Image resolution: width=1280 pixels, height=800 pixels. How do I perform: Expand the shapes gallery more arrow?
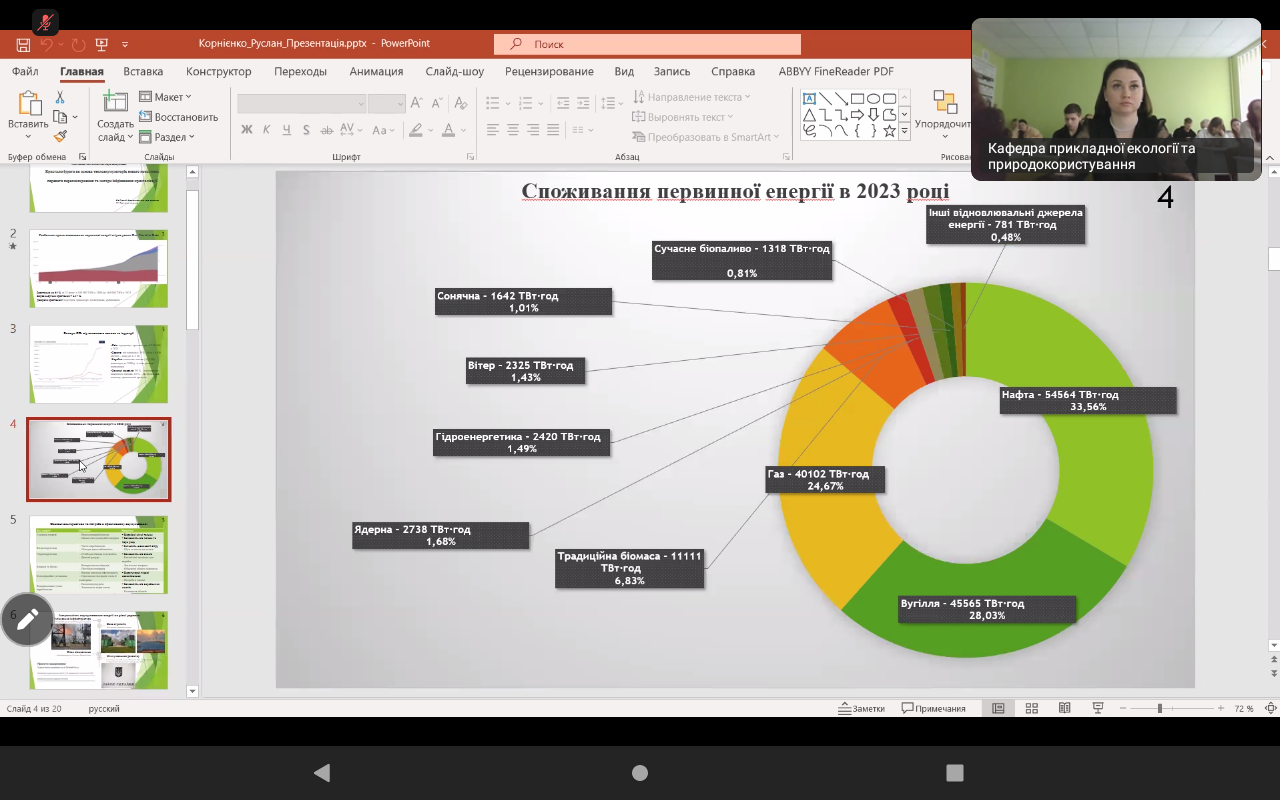(904, 131)
